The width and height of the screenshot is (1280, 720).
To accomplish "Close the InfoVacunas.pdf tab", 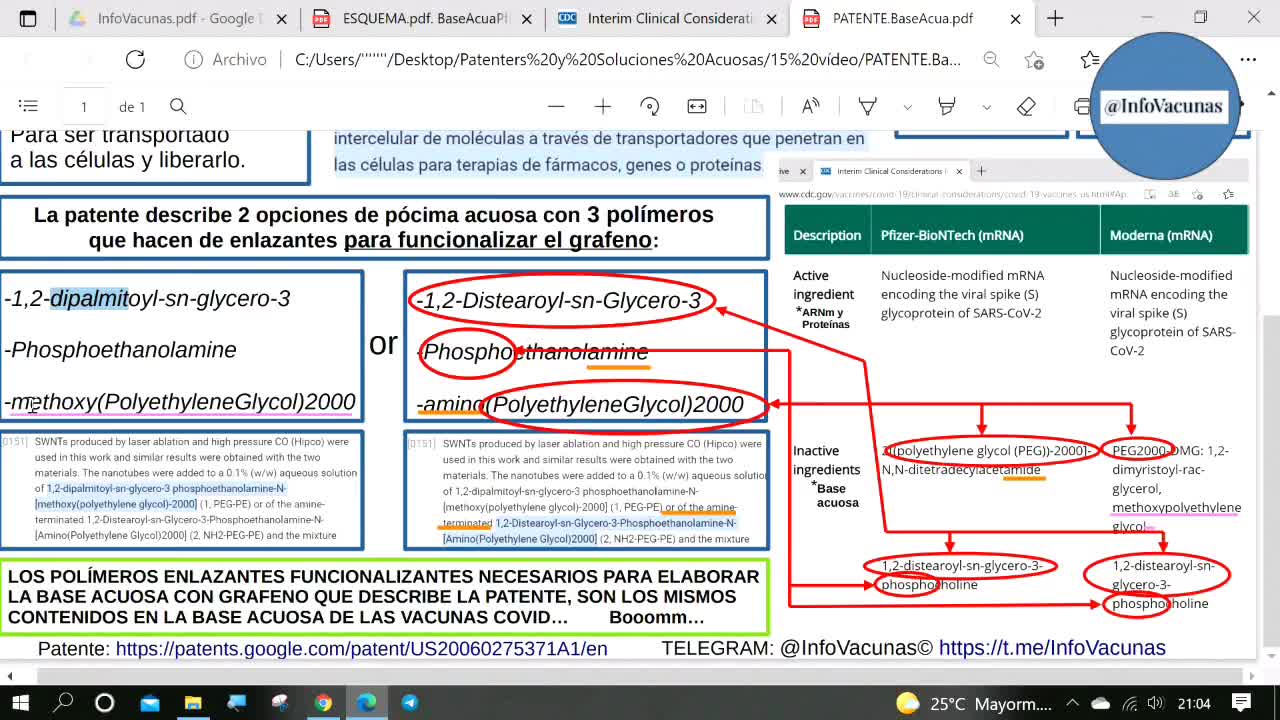I will [x=283, y=18].
